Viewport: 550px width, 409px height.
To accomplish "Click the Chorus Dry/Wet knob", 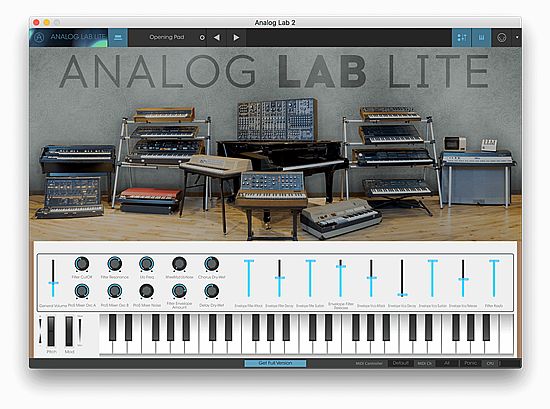I will point(212,264).
